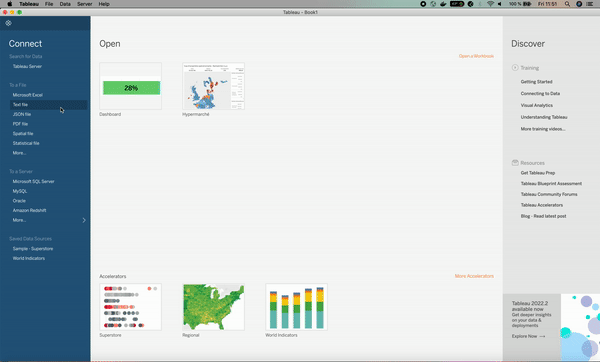The width and height of the screenshot is (600, 362).
Task: Expand the server More… chevron arrow
Action: coord(84,220)
